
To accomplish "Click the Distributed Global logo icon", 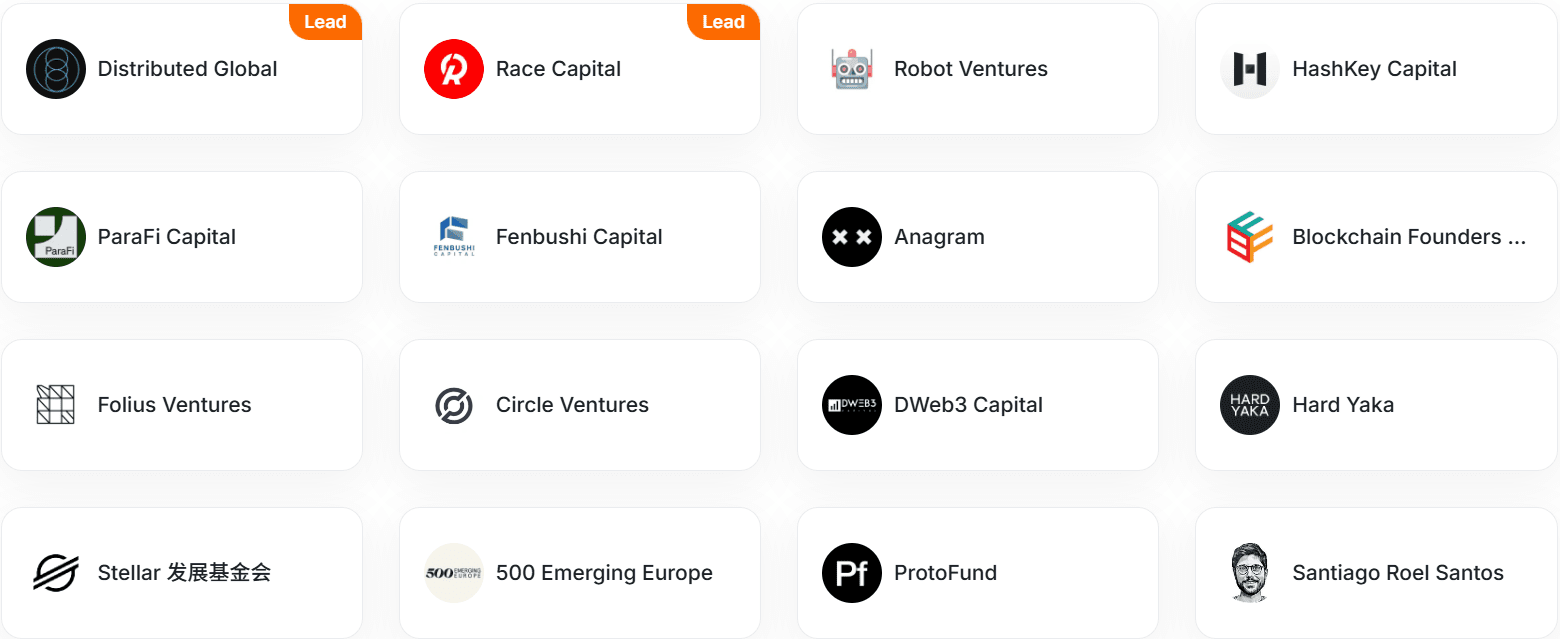I will click(56, 69).
